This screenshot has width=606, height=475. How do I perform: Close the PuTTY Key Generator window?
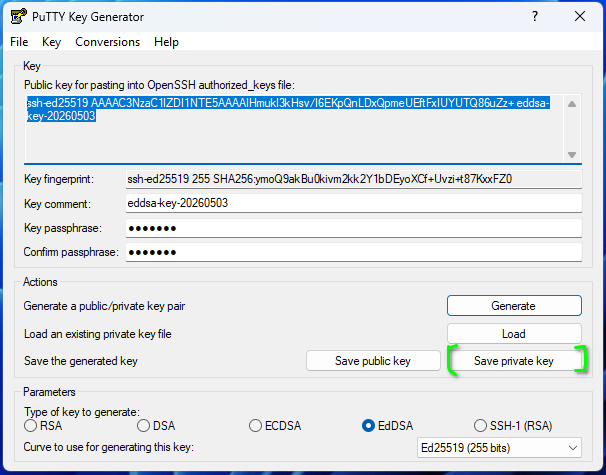coord(580,16)
